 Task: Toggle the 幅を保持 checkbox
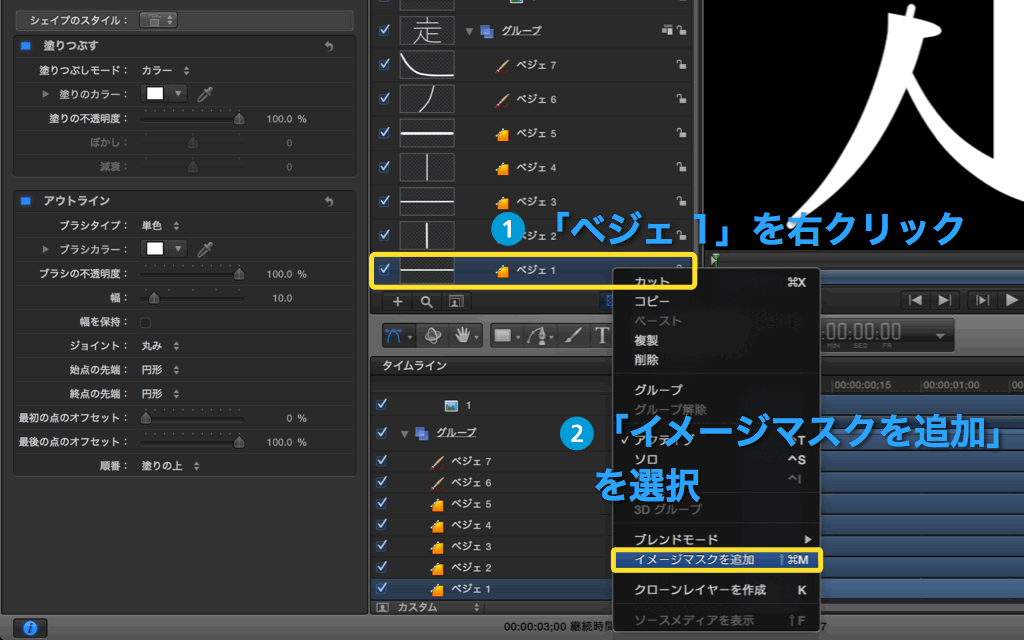146,322
